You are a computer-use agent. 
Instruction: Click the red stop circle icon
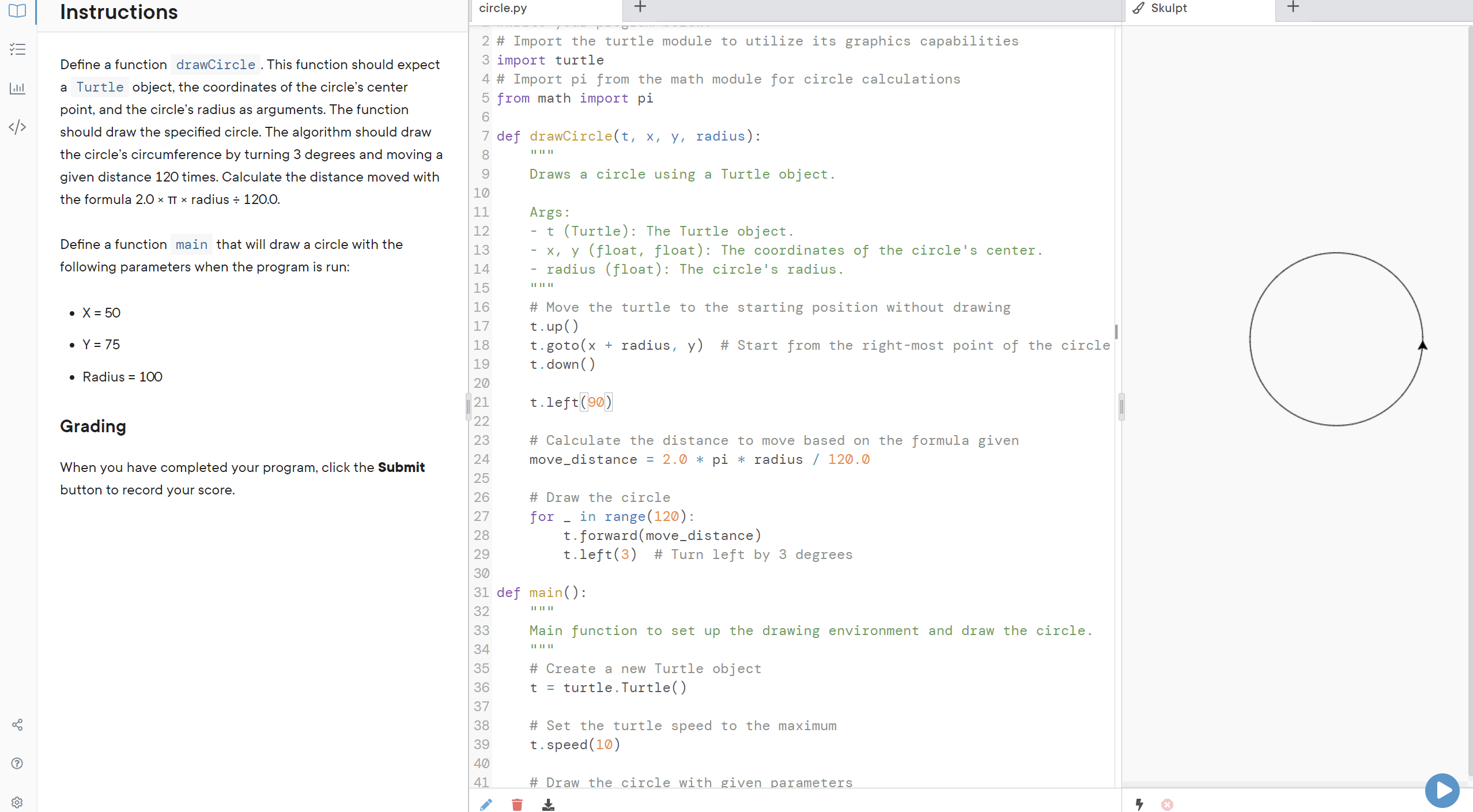(1167, 805)
